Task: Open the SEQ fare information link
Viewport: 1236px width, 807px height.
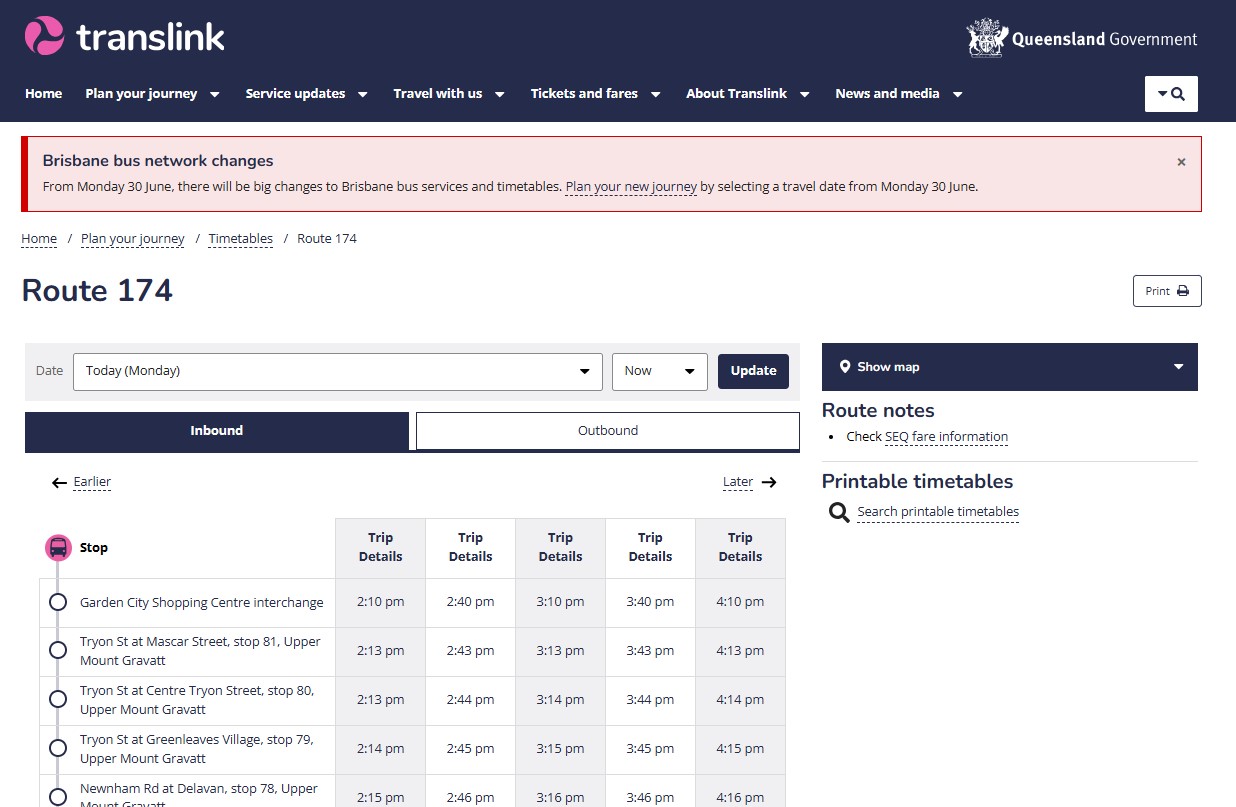Action: [x=946, y=437]
